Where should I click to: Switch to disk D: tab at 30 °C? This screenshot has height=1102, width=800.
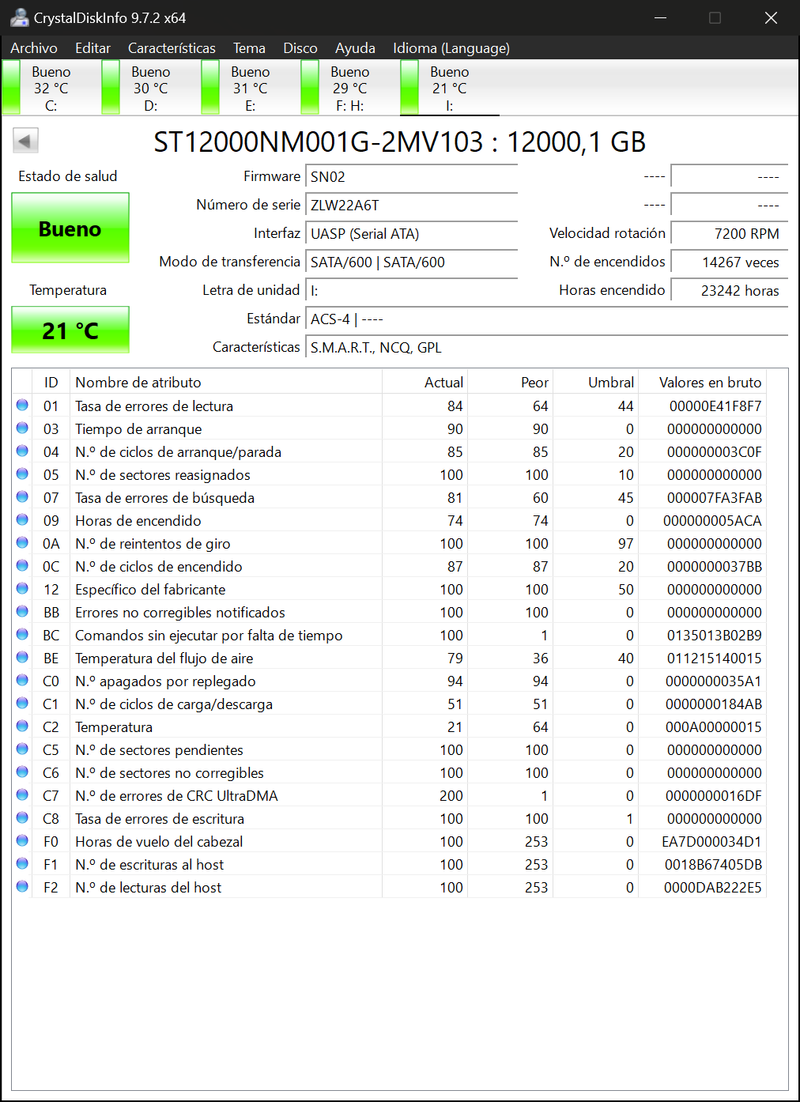point(150,88)
